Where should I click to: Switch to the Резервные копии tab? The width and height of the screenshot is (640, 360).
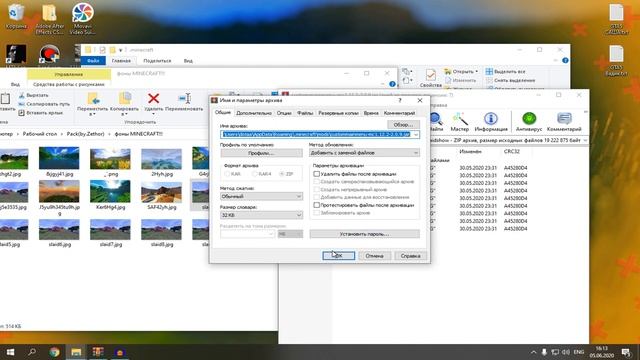(338, 113)
